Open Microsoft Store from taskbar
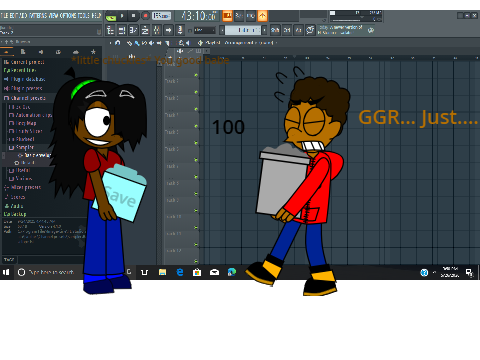This screenshot has width=480, height=360. 197,272
